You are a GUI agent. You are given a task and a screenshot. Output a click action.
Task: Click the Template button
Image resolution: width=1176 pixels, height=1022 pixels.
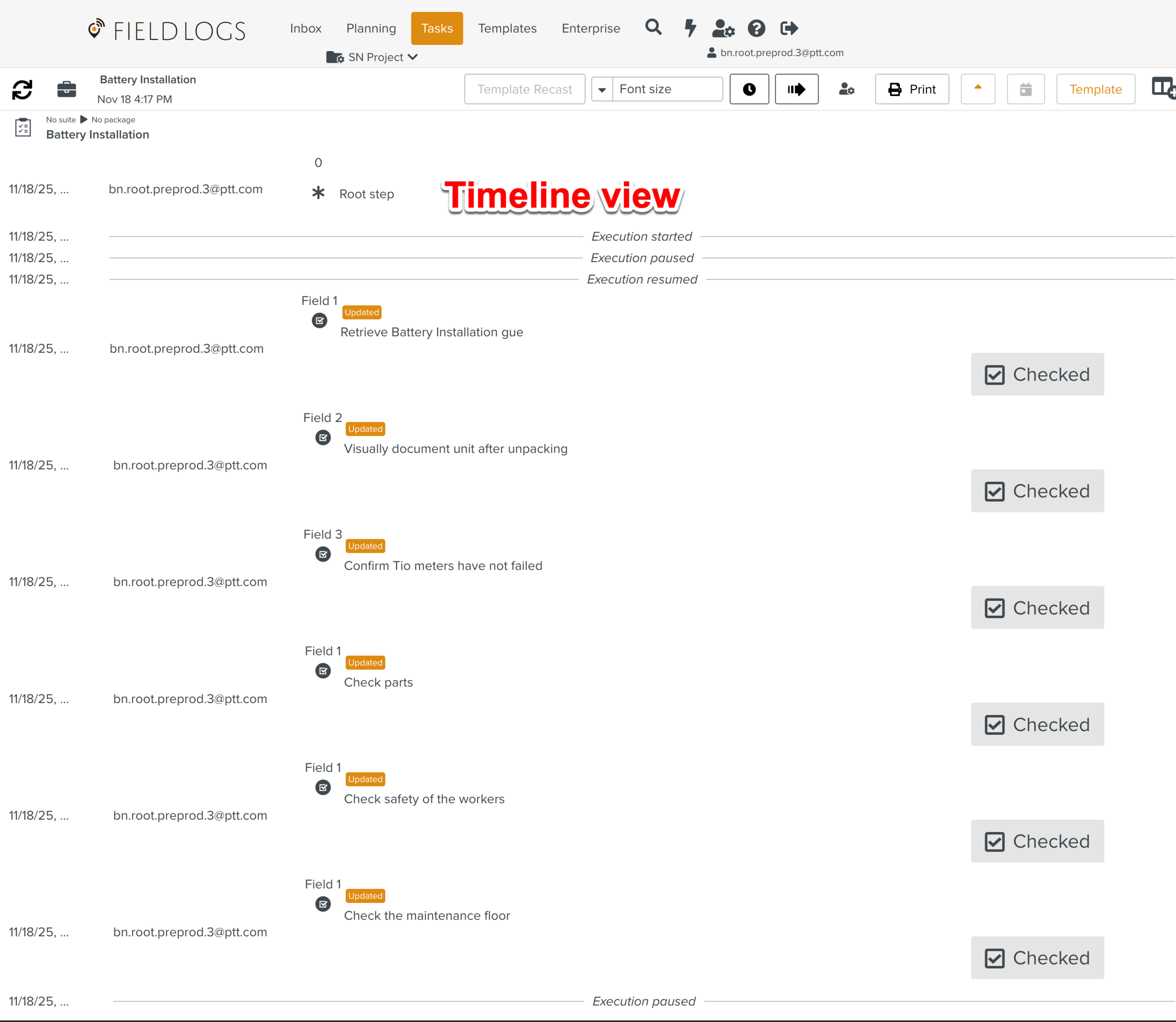1095,89
